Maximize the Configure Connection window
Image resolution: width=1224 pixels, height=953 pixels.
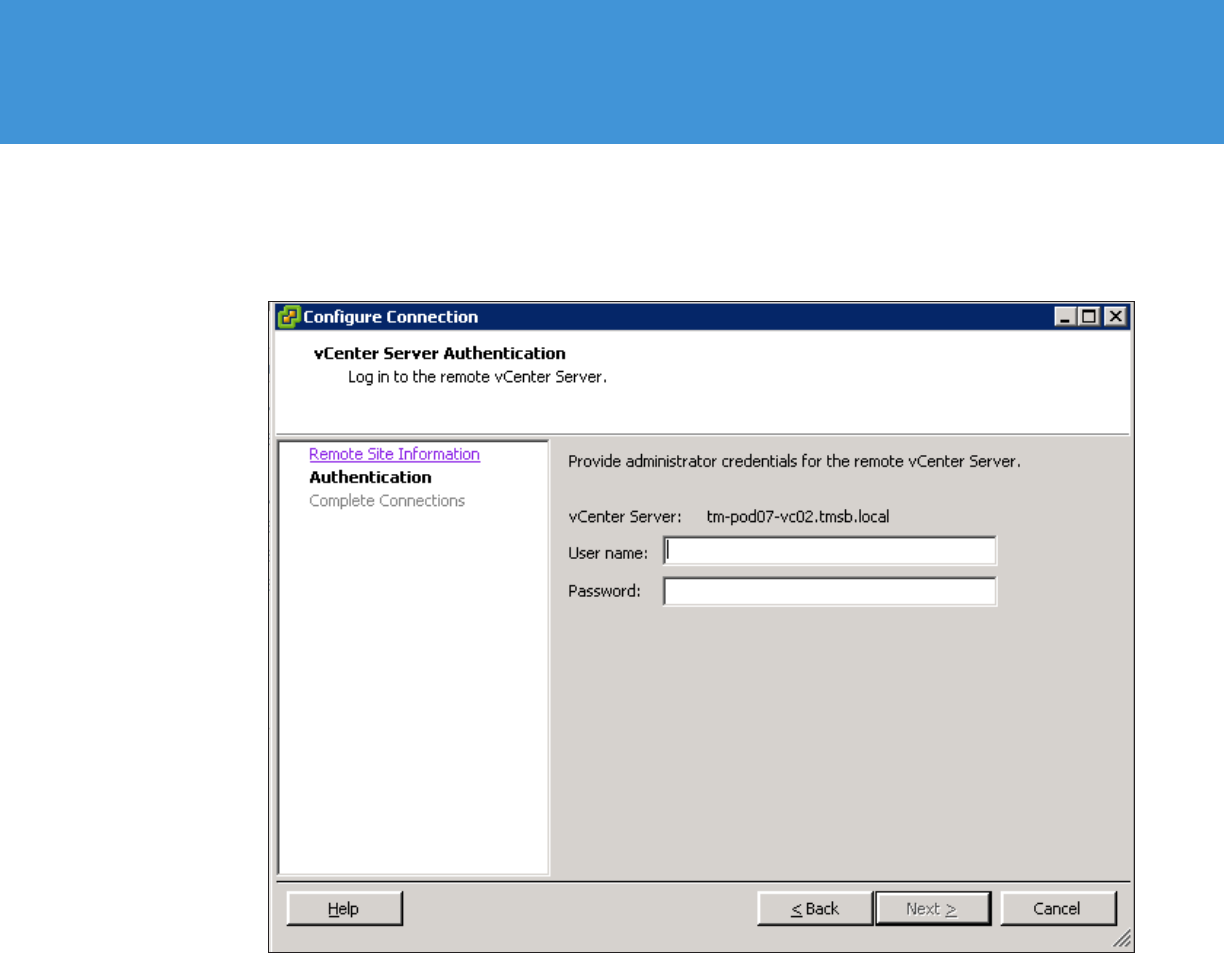(x=1089, y=317)
